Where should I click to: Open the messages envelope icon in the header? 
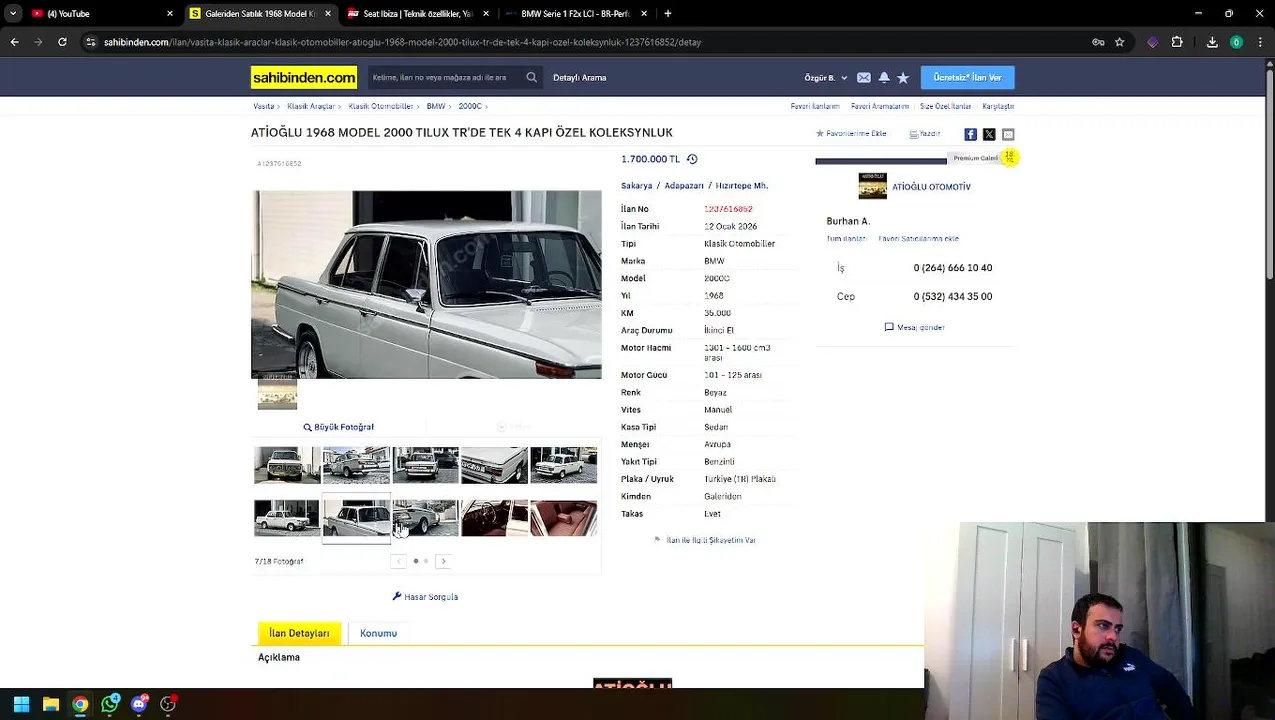coord(864,77)
